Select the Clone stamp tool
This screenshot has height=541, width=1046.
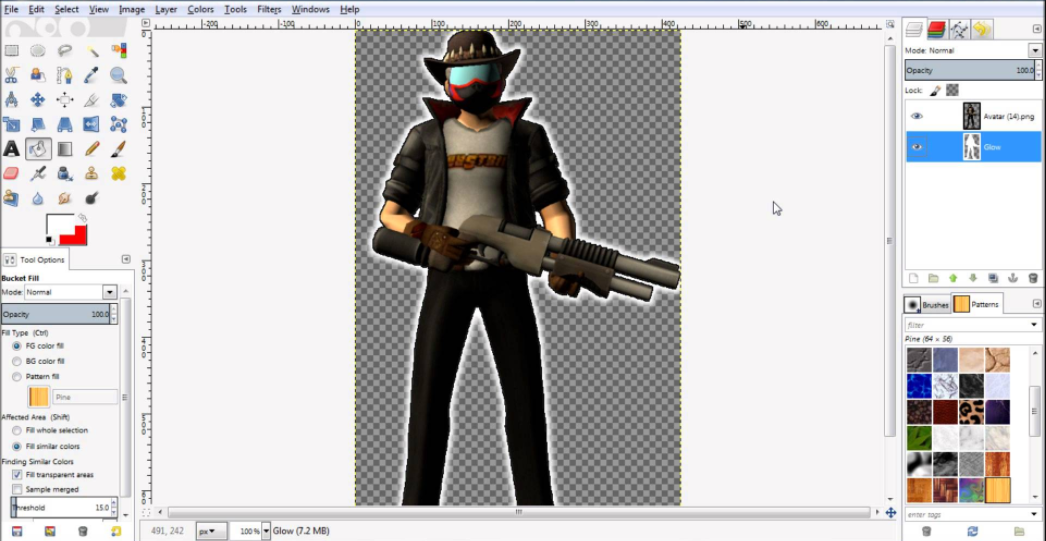click(91, 173)
